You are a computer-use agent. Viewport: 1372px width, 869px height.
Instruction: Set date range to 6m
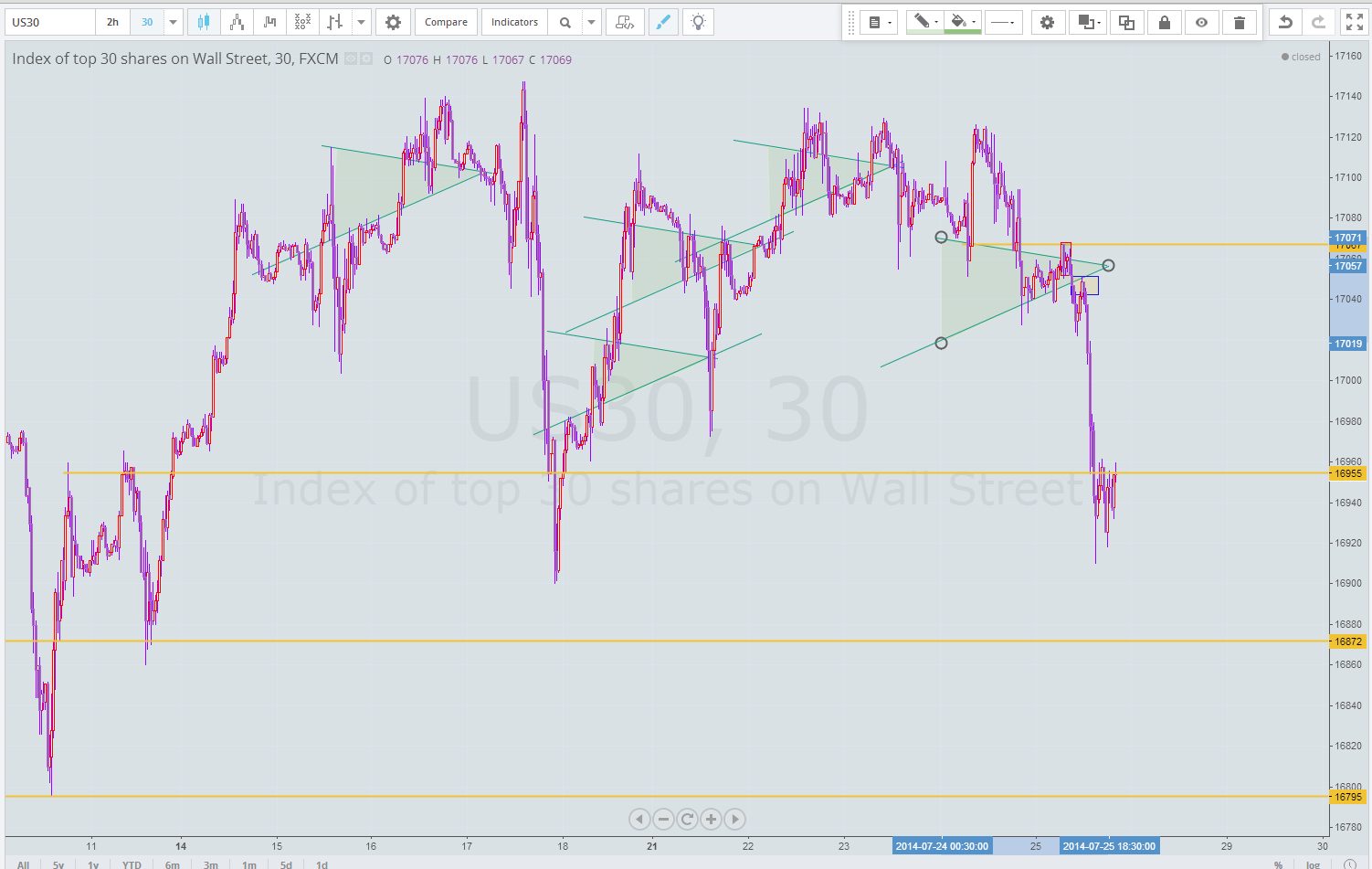coord(172,864)
